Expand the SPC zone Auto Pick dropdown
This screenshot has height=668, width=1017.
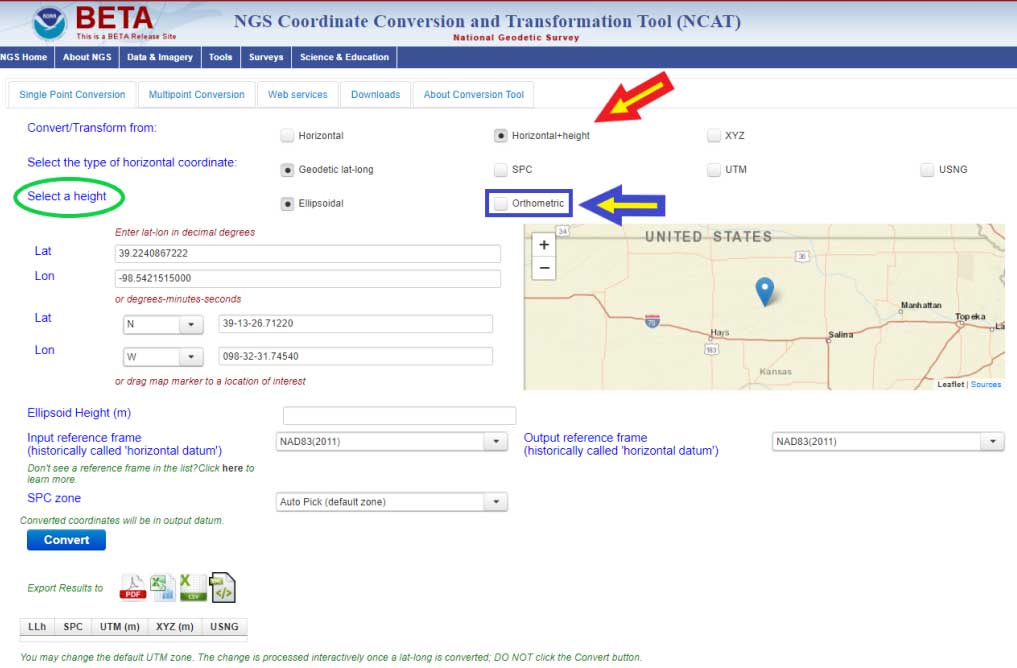pyautogui.click(x=391, y=502)
